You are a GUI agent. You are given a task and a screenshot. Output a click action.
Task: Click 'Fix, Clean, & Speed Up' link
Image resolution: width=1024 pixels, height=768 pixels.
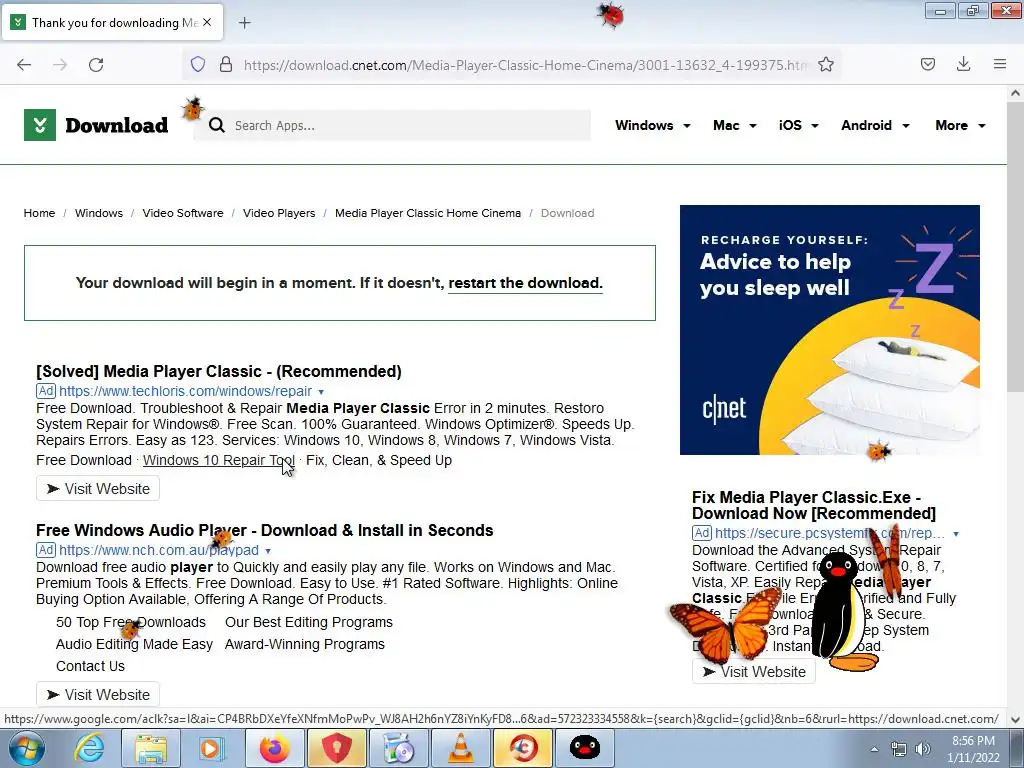(379, 460)
